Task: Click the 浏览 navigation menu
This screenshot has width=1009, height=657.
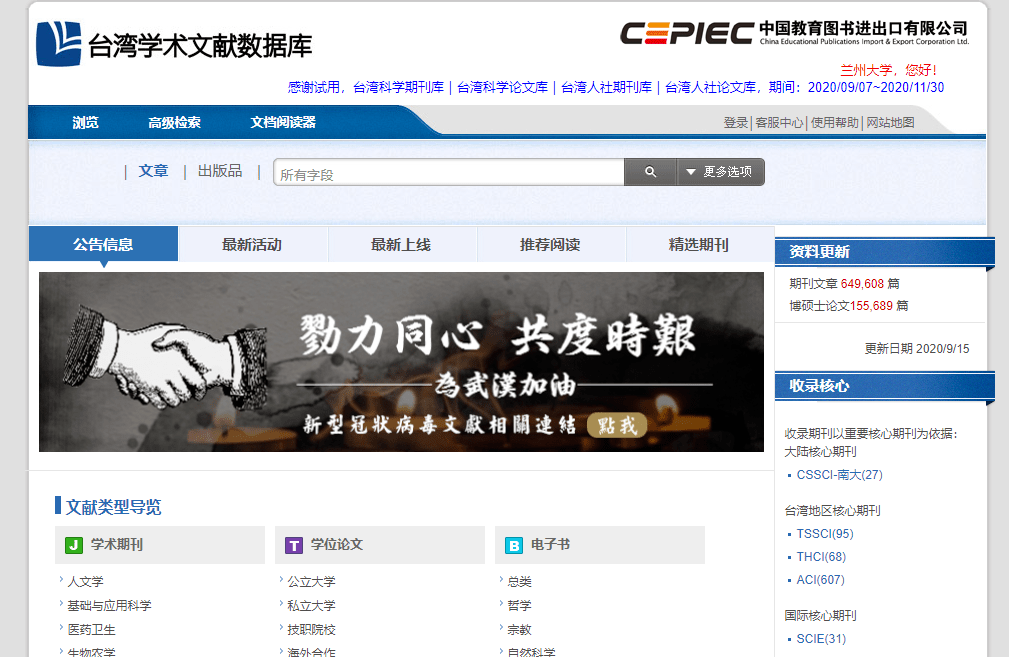Action: pos(85,122)
